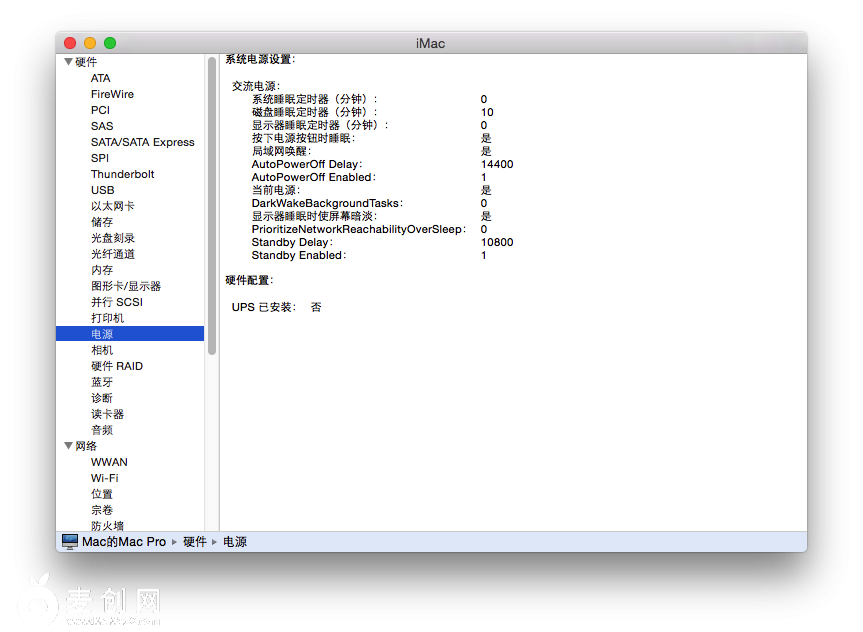Select 硬件 RAID in the sidebar

click(x=116, y=366)
